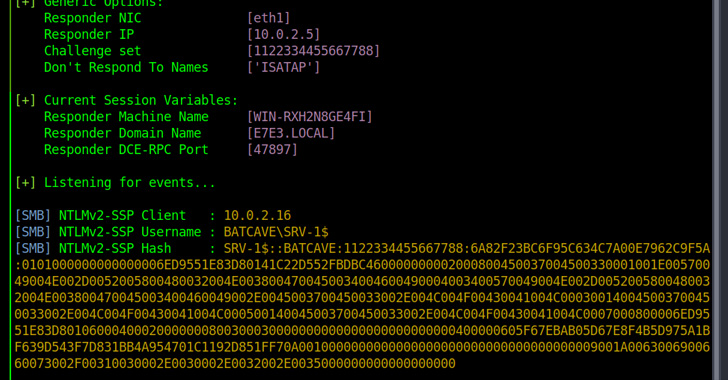Image resolution: width=728 pixels, height=380 pixels.
Task: Click the ['ISATAP'] names value
Action: point(283,67)
